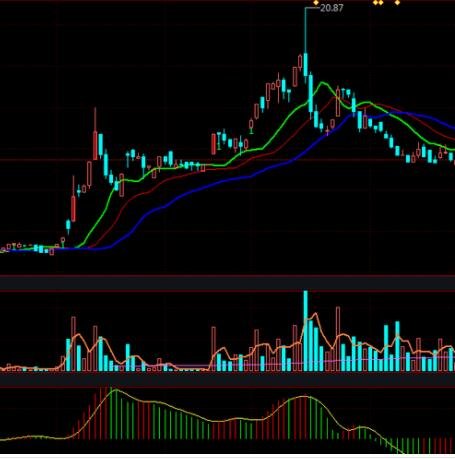Click the solid red candle before mid rally

pos(214,144)
